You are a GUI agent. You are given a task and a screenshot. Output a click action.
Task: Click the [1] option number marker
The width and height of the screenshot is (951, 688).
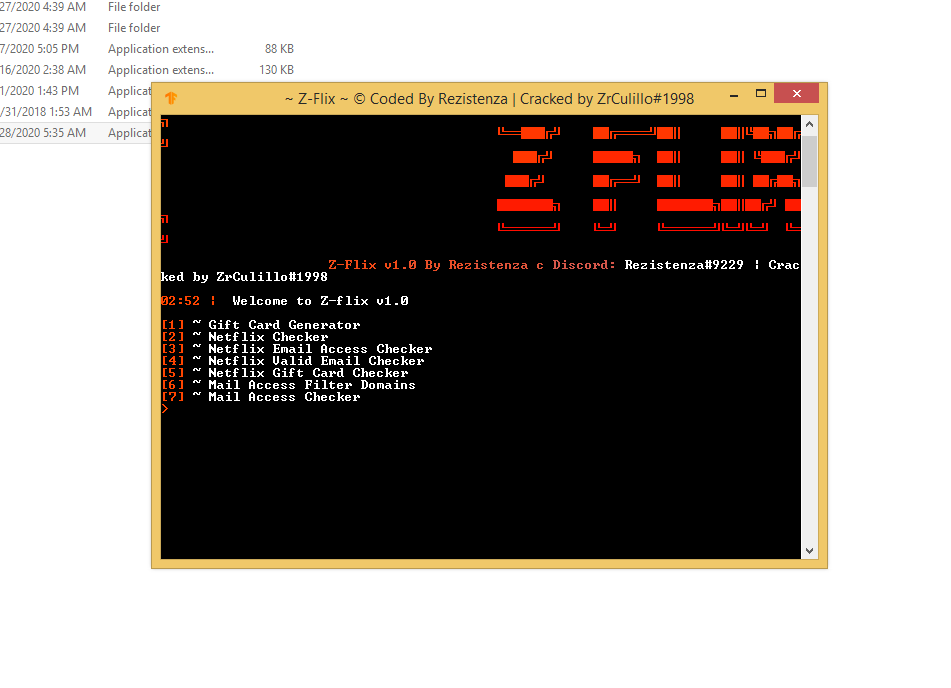171,324
